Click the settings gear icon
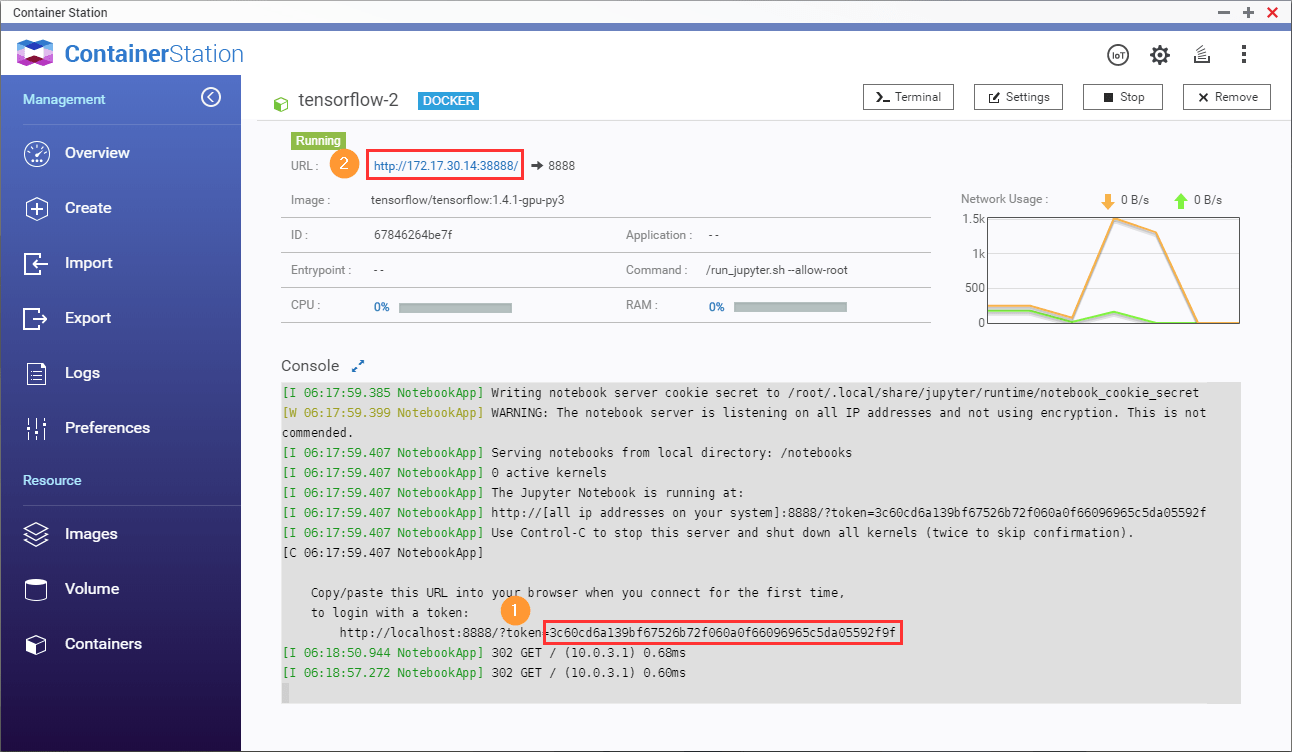1292x752 pixels. click(x=1160, y=55)
